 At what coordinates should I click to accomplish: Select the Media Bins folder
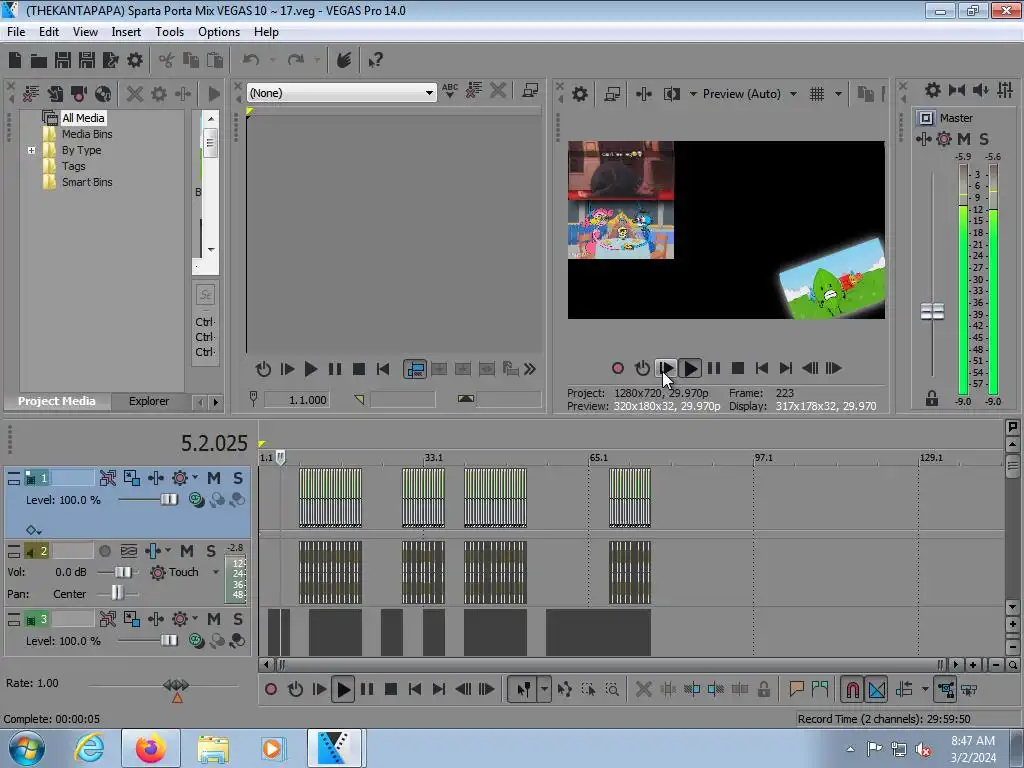click(x=87, y=134)
